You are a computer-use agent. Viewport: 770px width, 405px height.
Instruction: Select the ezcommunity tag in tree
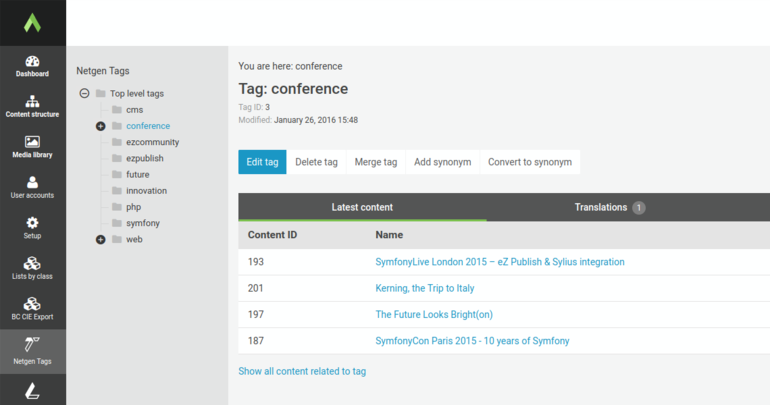pos(152,142)
